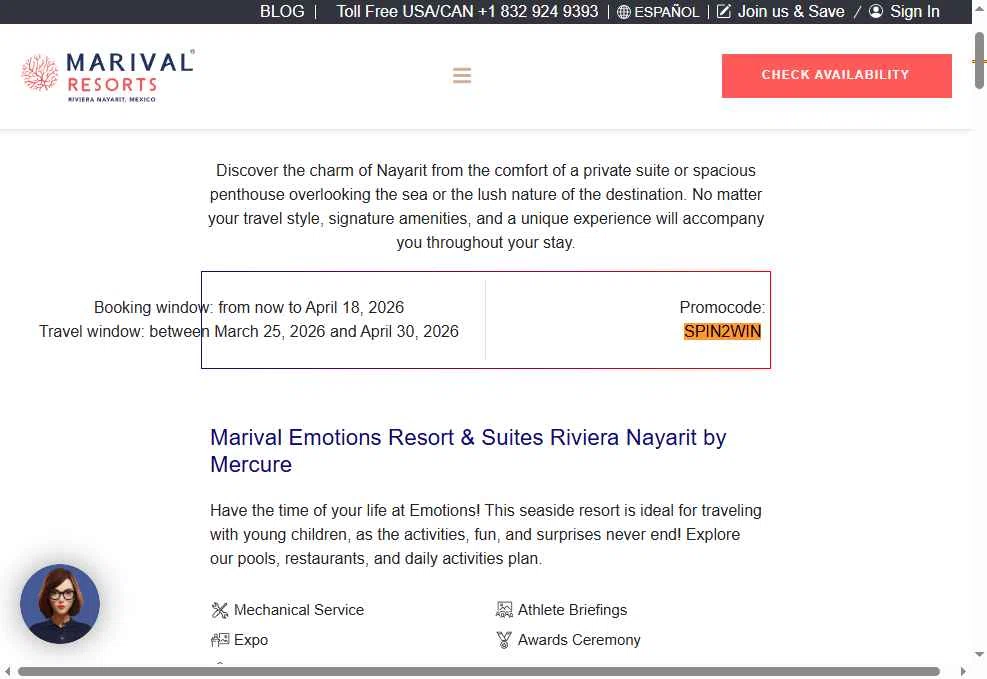Click the Marival Resorts logo
This screenshot has height=679, width=987.
click(x=108, y=77)
